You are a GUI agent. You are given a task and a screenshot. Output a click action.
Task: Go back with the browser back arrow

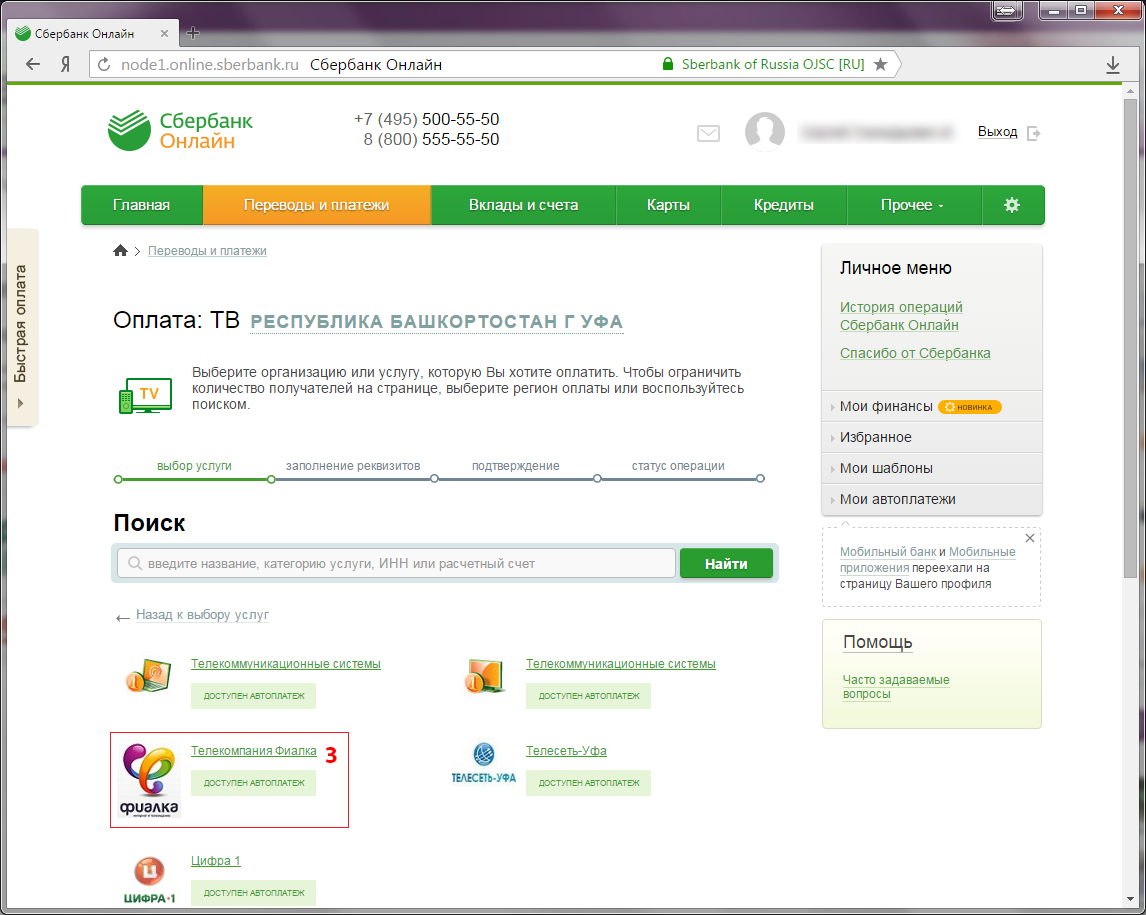(x=33, y=64)
